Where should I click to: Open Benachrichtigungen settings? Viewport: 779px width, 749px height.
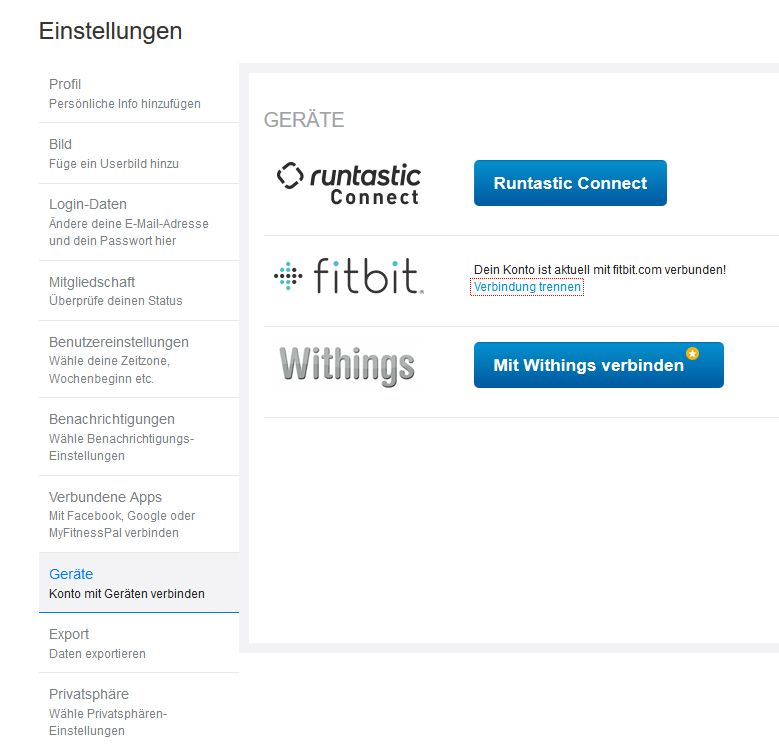pyautogui.click(x=139, y=437)
